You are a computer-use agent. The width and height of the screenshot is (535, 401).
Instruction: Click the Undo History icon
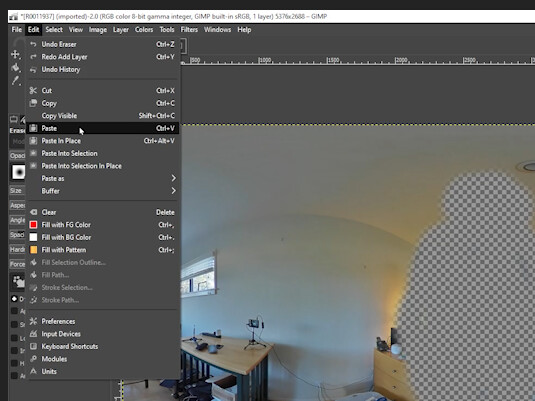click(x=33, y=70)
